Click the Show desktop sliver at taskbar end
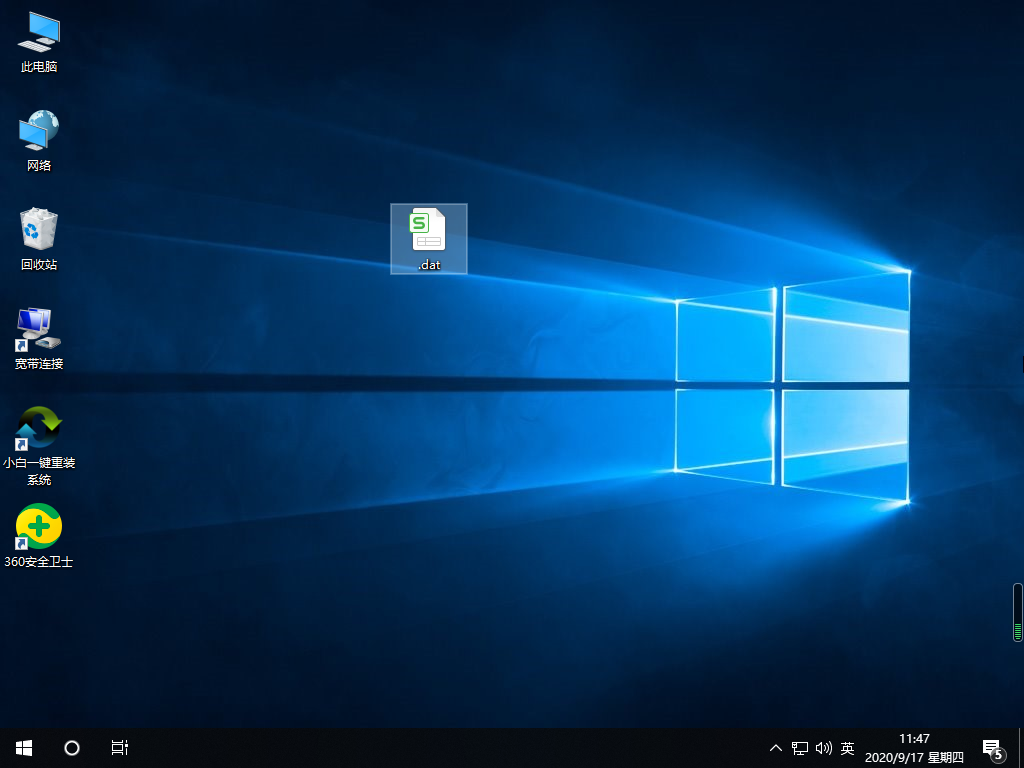This screenshot has height=768, width=1024. pos(1021,748)
